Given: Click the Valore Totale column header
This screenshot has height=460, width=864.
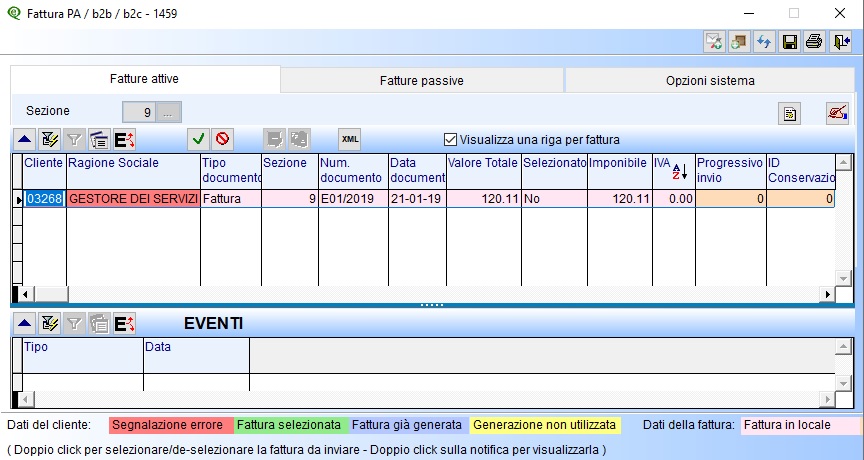Looking at the screenshot, I should [483, 163].
